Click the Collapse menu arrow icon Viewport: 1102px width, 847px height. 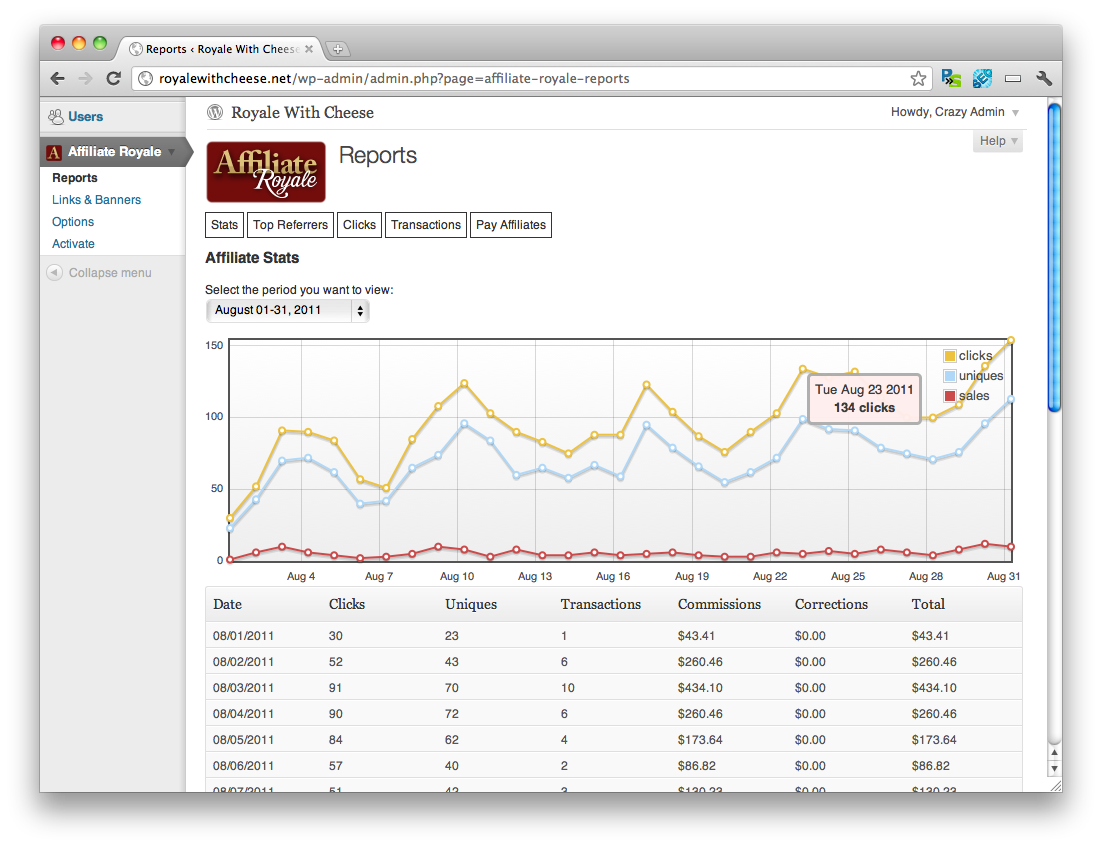[x=53, y=272]
